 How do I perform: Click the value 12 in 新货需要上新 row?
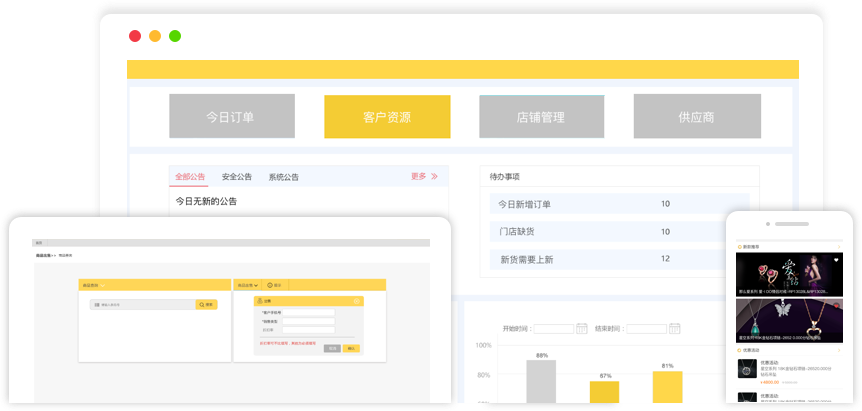[x=665, y=259]
